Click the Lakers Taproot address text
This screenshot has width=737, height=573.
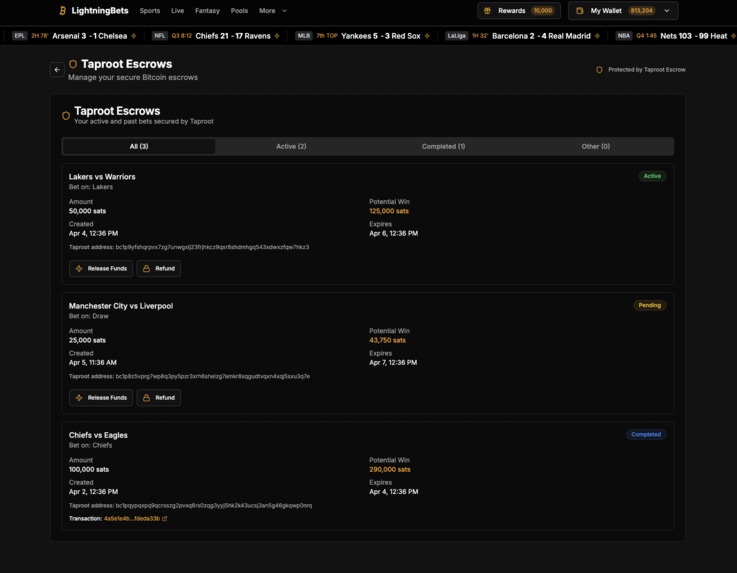[189, 247]
